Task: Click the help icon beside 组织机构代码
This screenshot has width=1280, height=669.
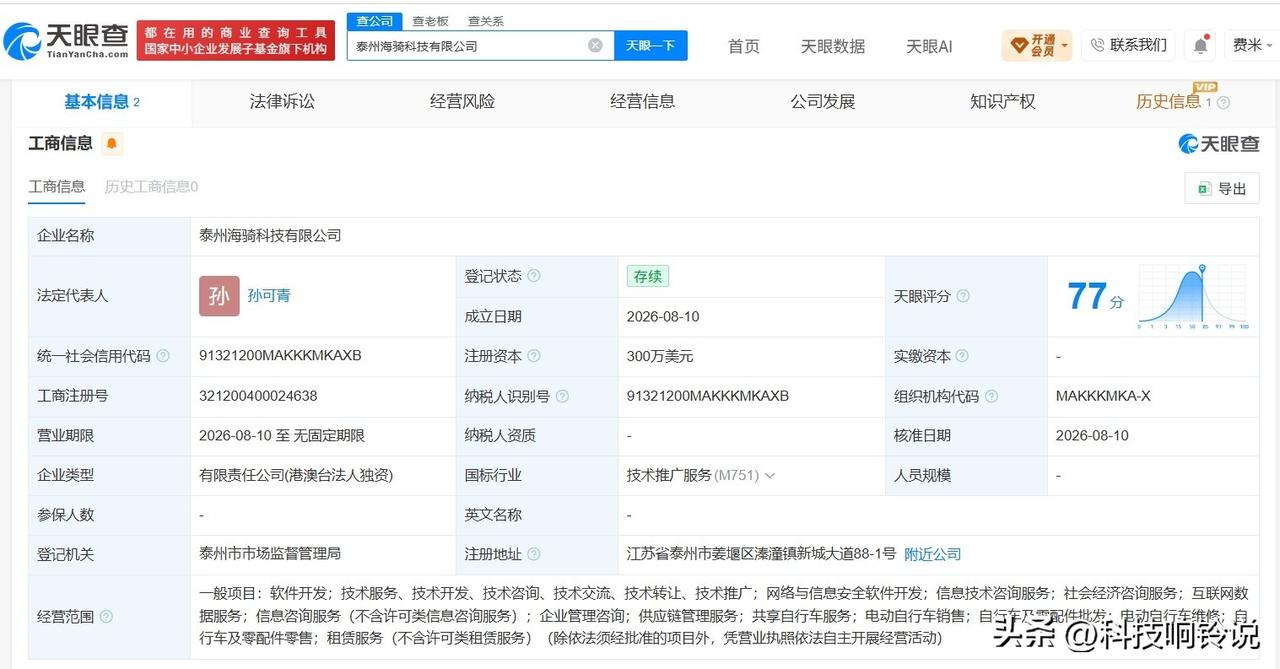Action: pos(991,396)
